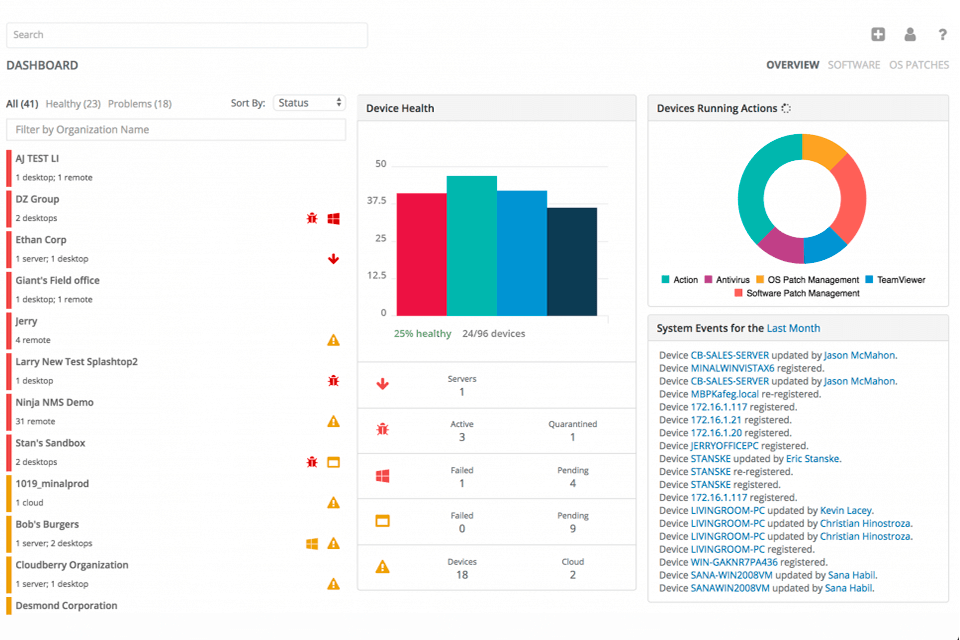The image size is (960, 640).
Task: Click the refresh icon on Devices Running Actions panel
Action: pos(786,107)
